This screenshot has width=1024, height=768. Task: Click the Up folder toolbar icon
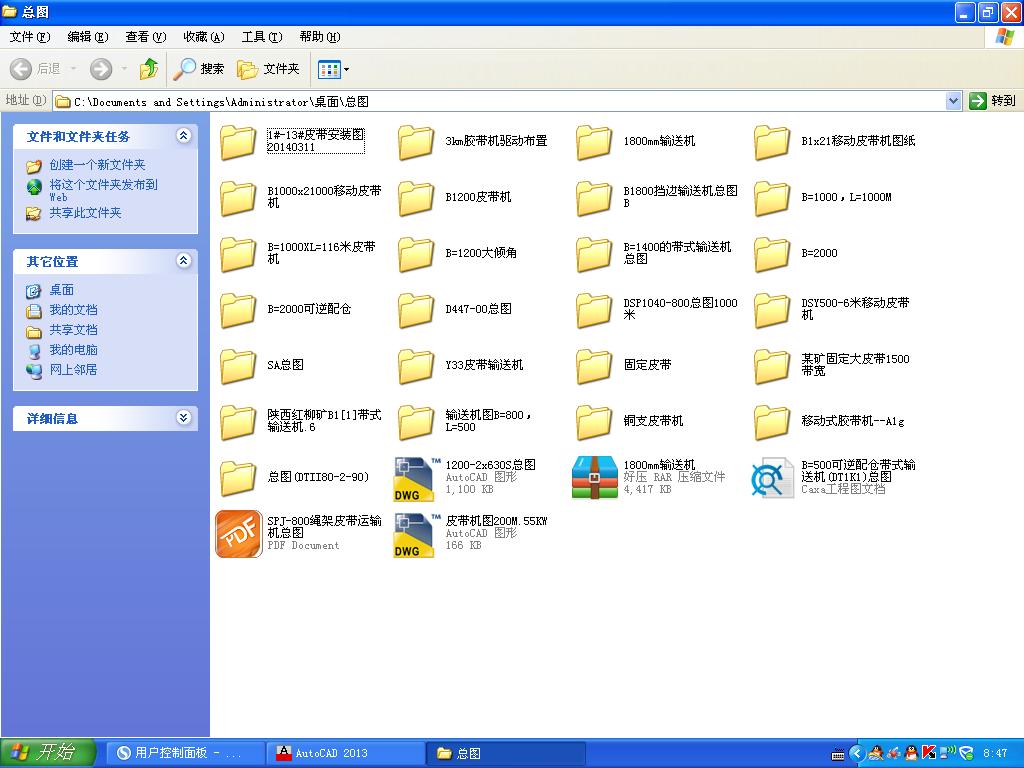(x=149, y=69)
